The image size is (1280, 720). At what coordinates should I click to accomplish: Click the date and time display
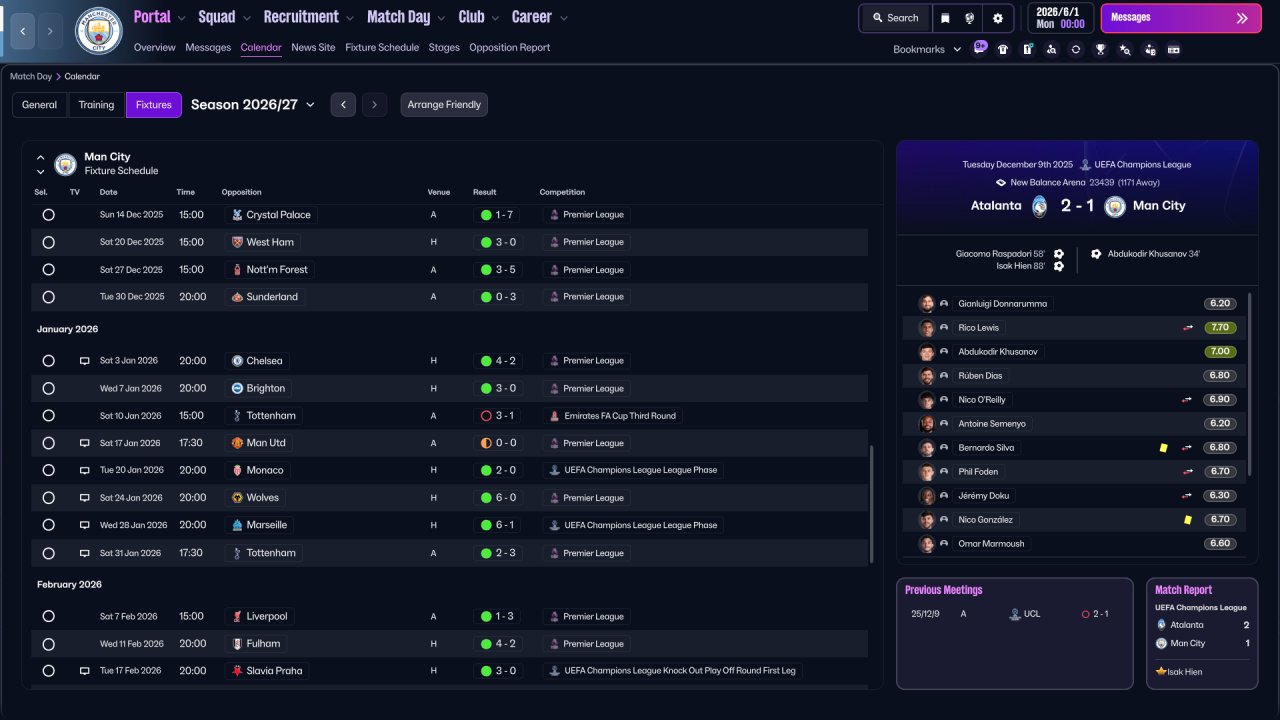[1060, 18]
